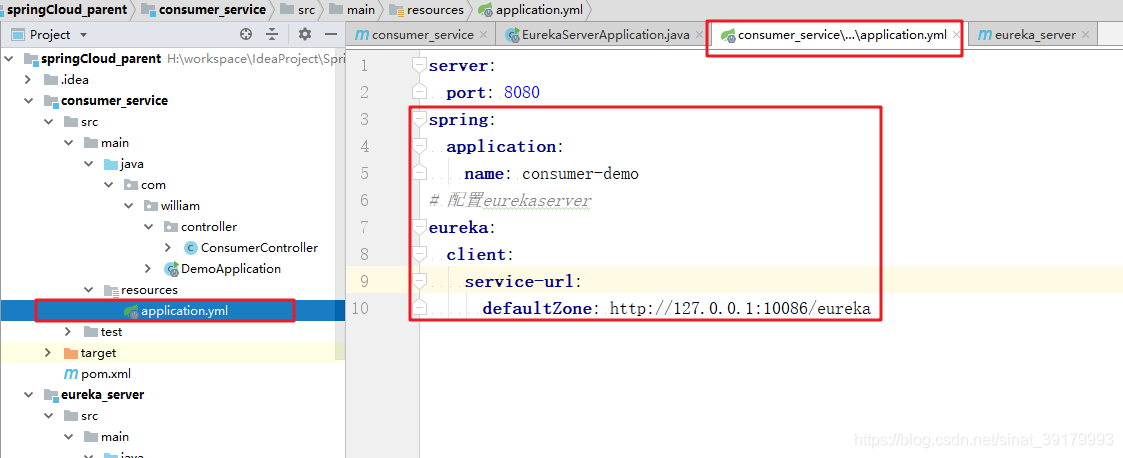Expand the target folder
The image size is (1123, 458).
[48, 353]
